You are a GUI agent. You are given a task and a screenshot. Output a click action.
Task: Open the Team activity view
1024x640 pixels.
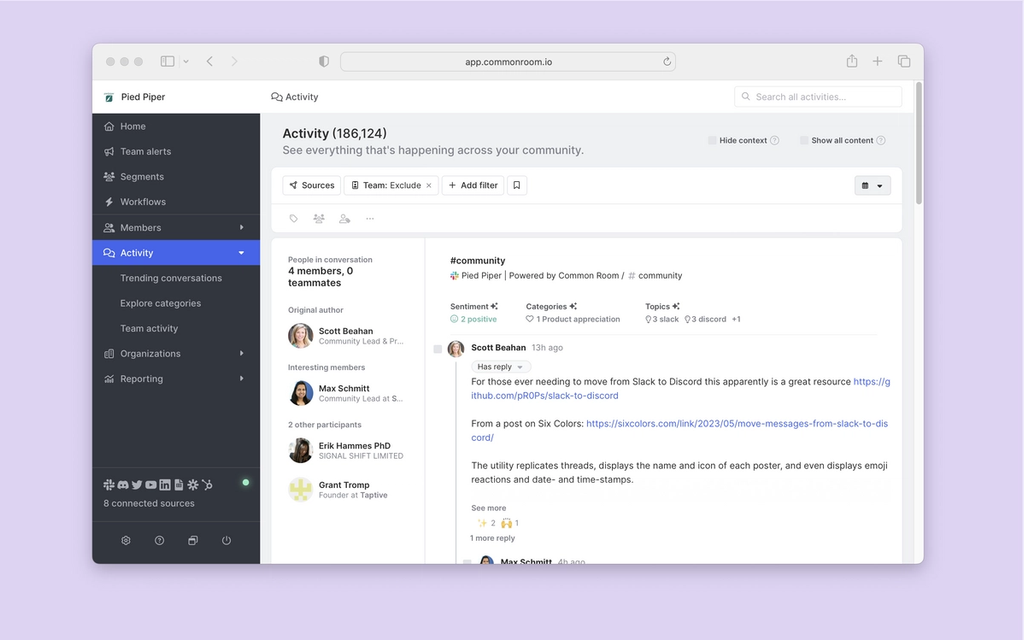[x=149, y=328]
